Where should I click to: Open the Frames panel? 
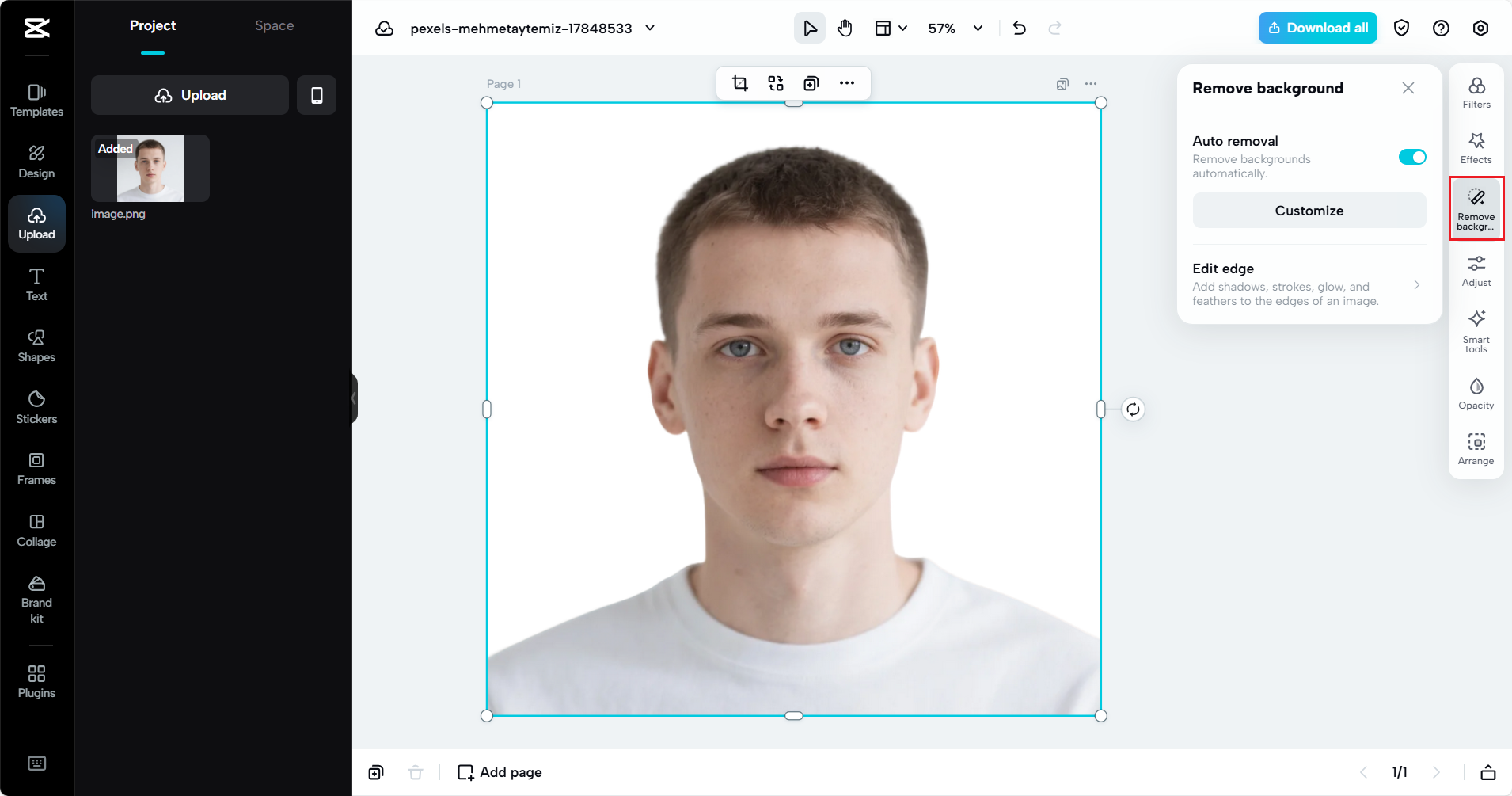(36, 469)
